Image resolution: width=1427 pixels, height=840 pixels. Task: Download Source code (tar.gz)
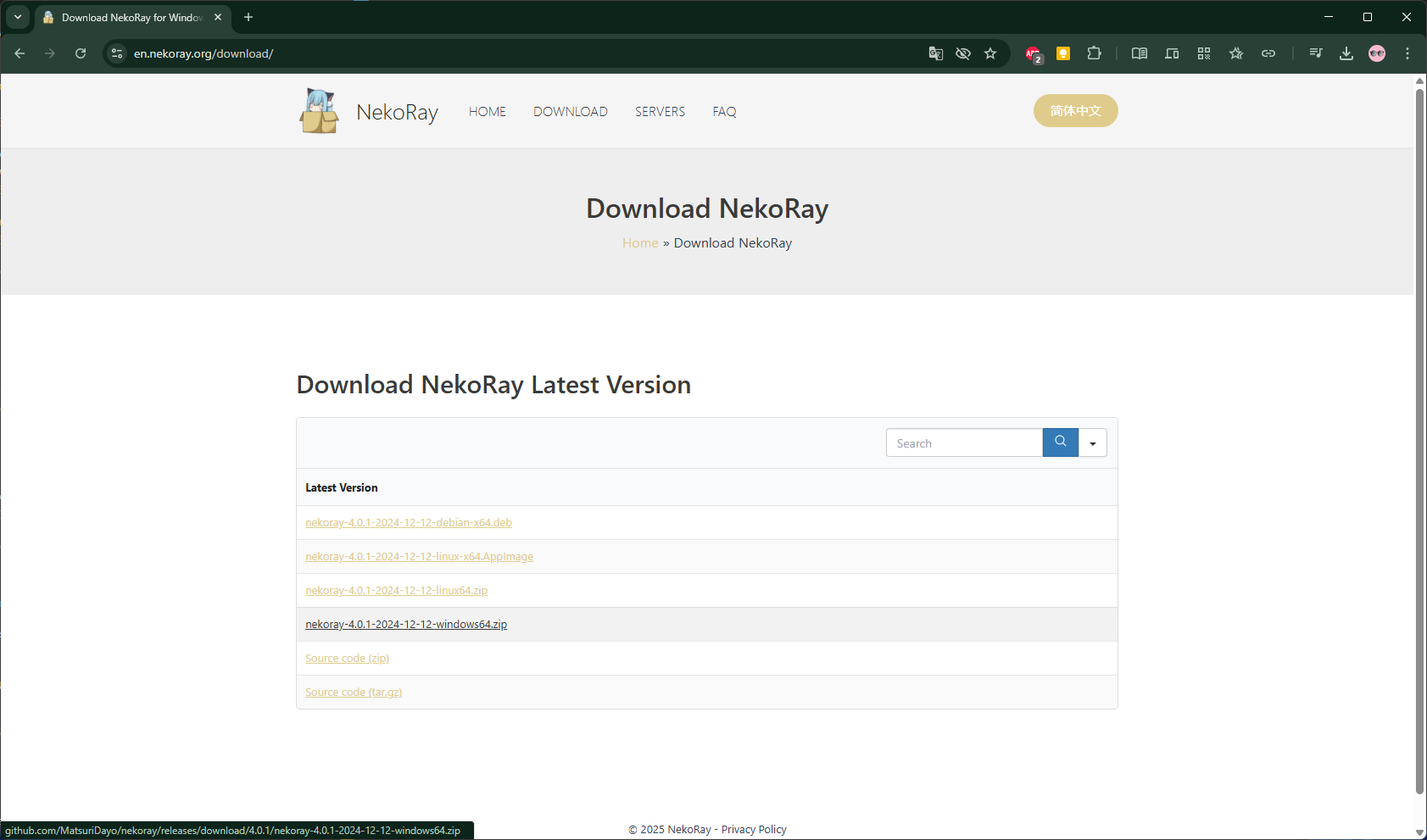point(354,693)
